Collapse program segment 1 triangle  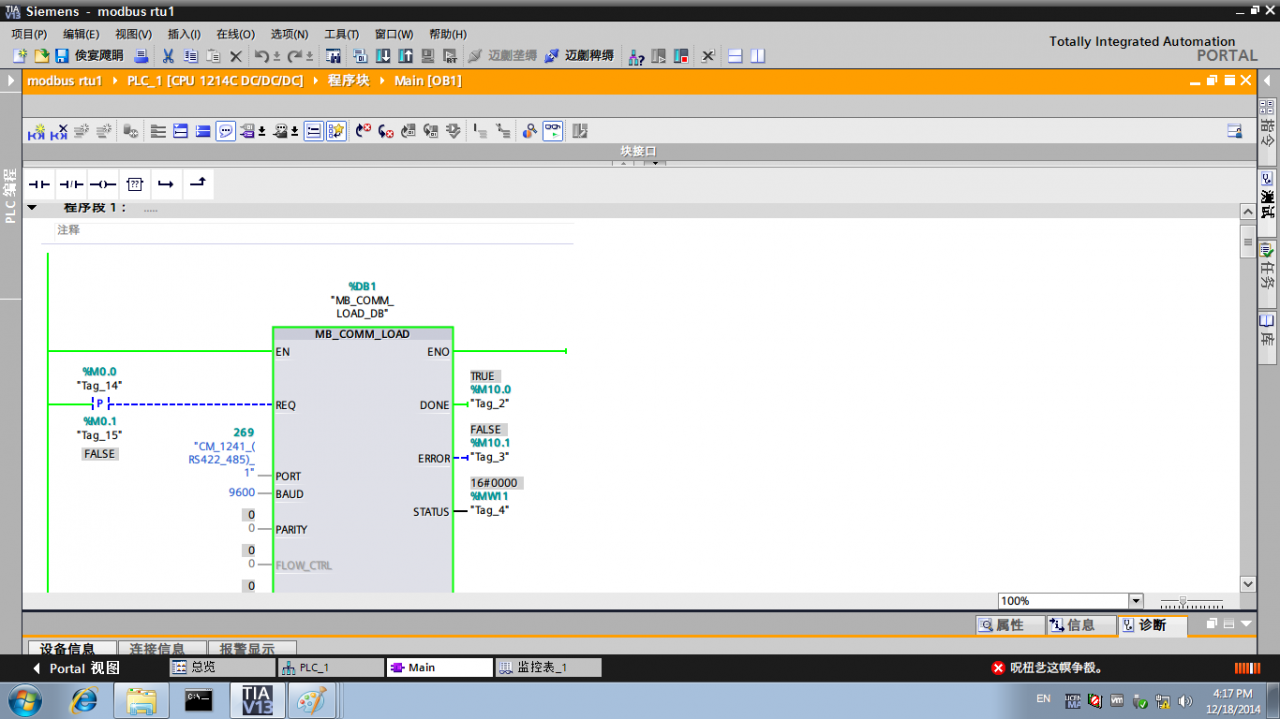(32, 208)
